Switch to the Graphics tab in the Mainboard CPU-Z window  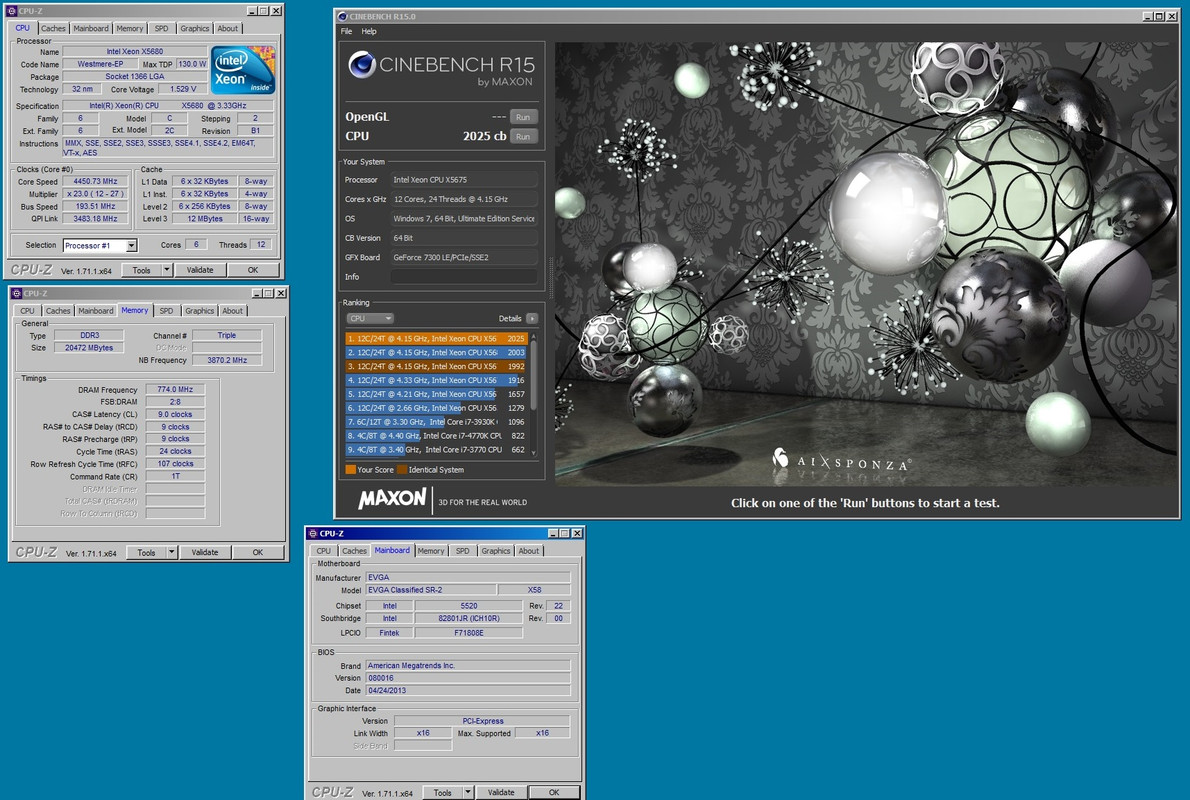496,550
